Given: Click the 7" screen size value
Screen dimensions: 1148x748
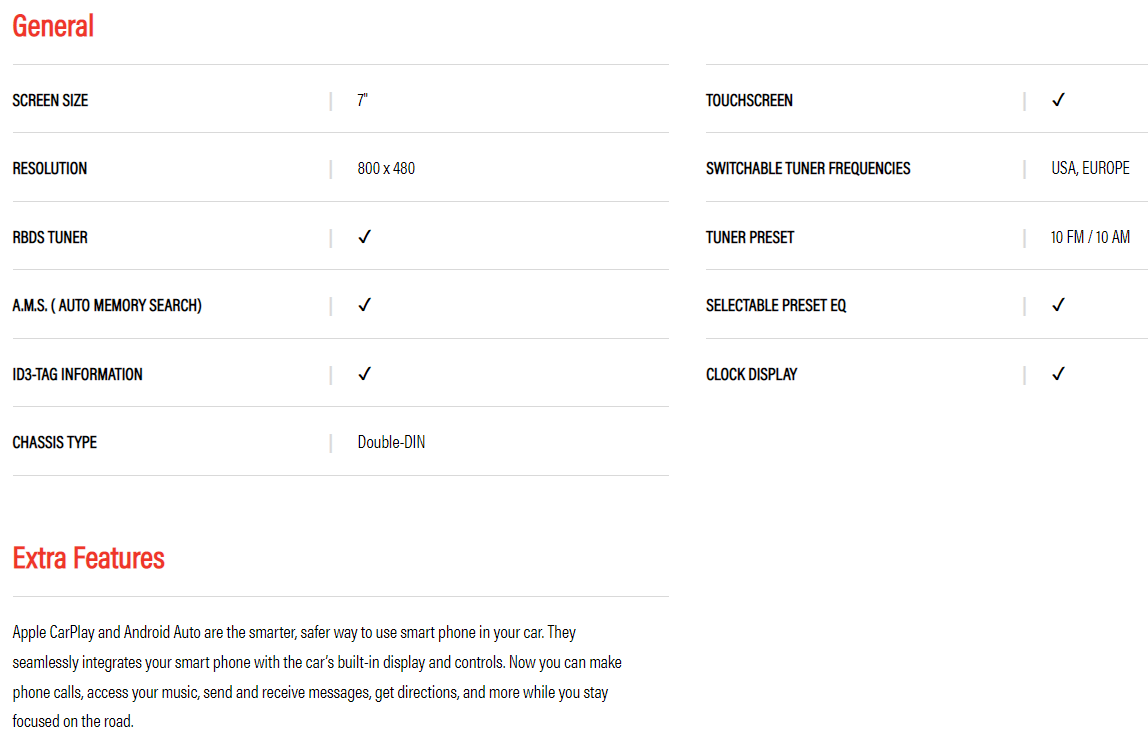Looking at the screenshot, I should pyautogui.click(x=363, y=100).
